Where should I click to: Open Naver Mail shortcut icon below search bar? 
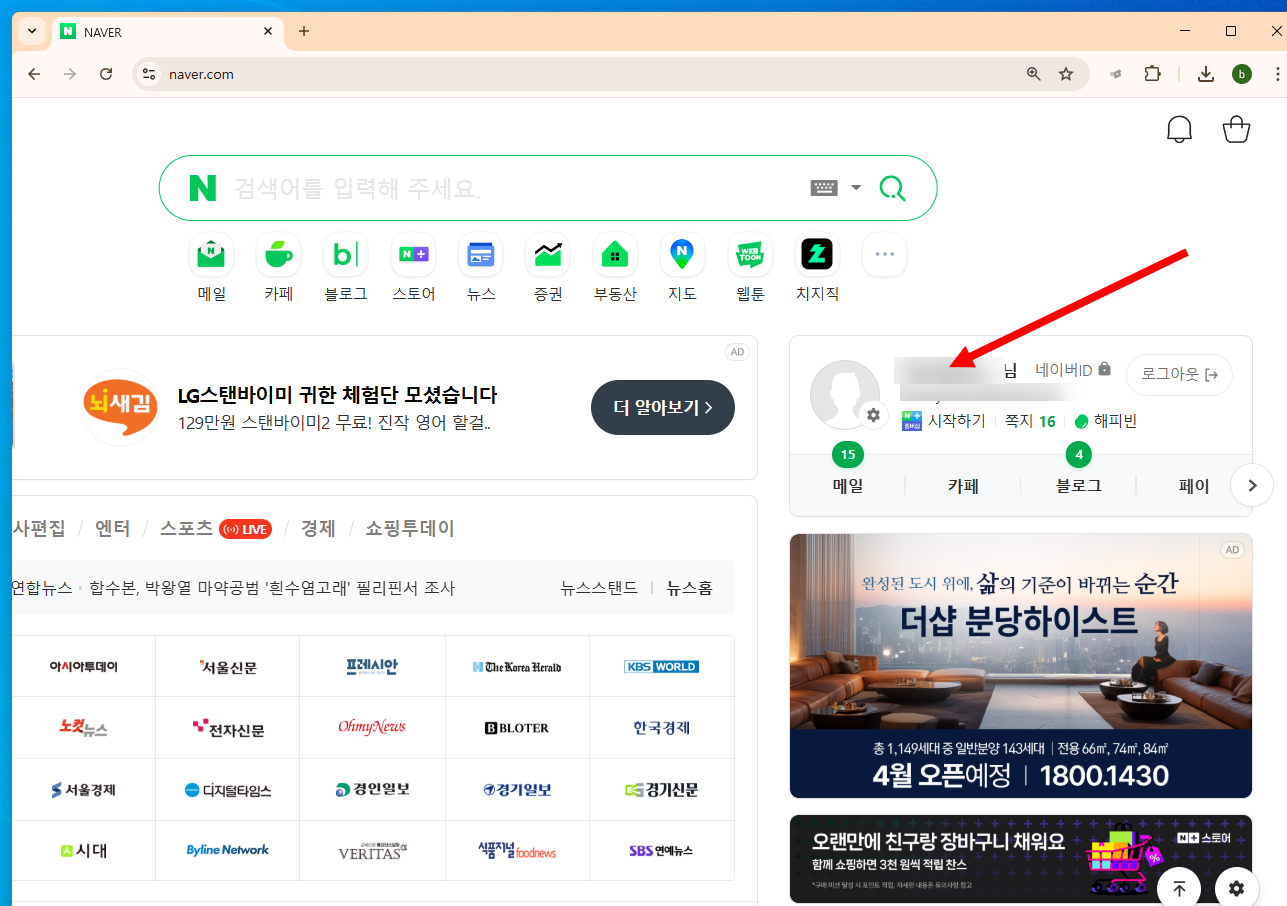pyautogui.click(x=211, y=255)
